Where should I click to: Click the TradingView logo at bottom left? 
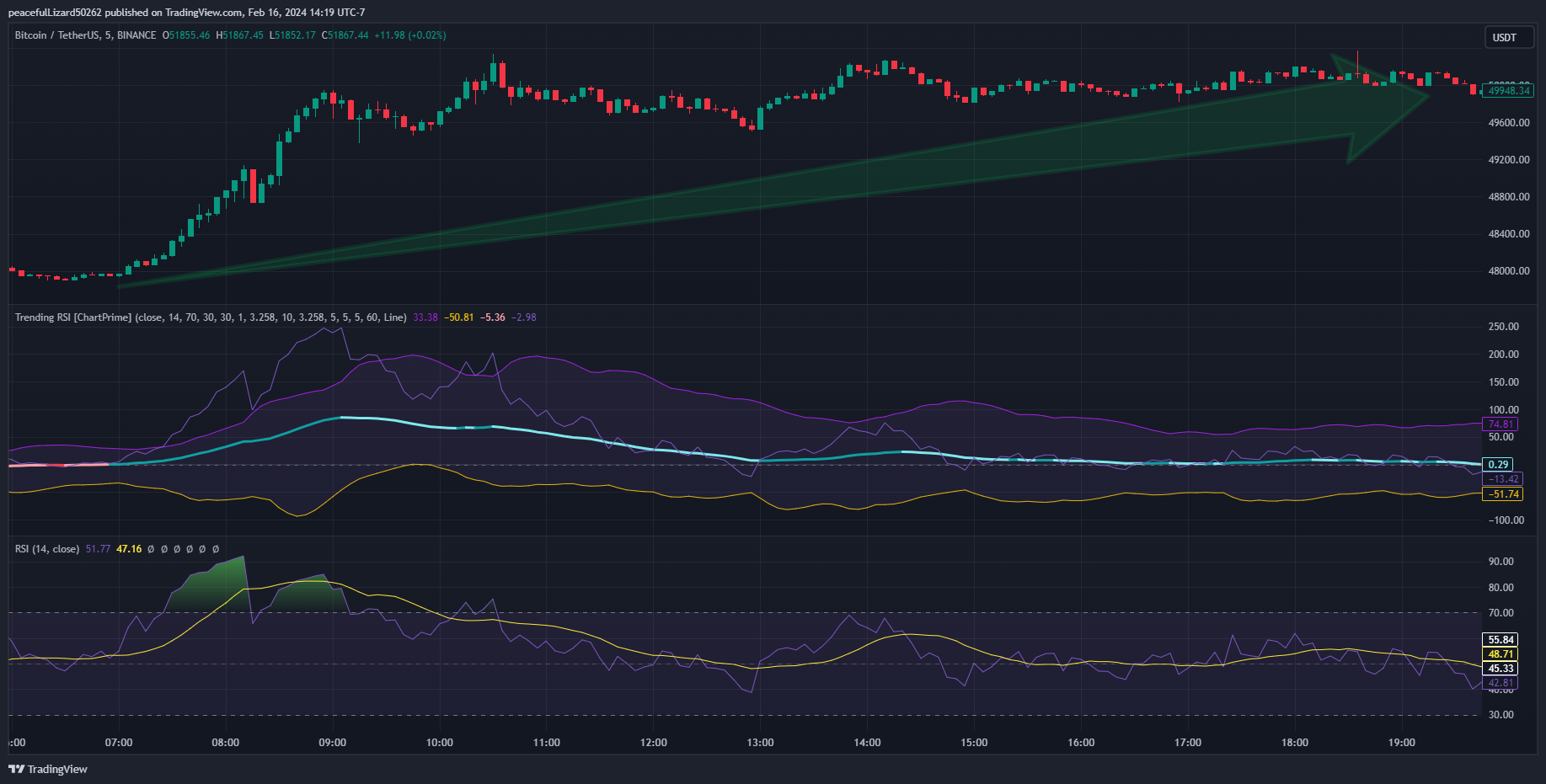[x=48, y=769]
